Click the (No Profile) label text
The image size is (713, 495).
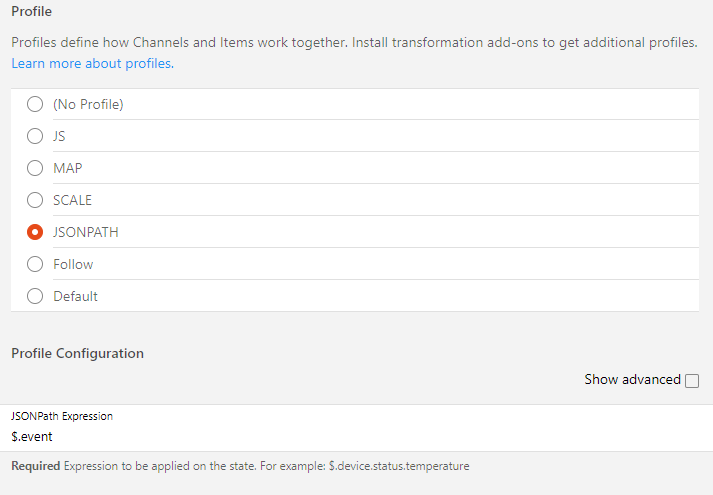pyautogui.click(x=88, y=104)
